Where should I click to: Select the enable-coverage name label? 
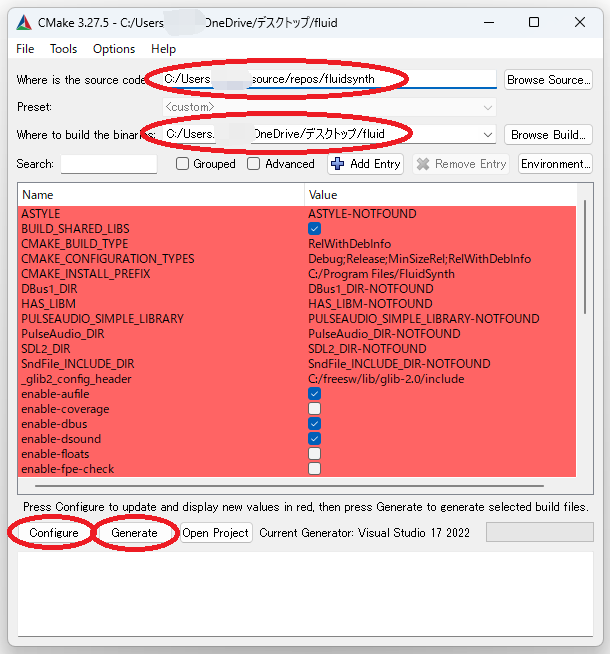click(x=65, y=409)
